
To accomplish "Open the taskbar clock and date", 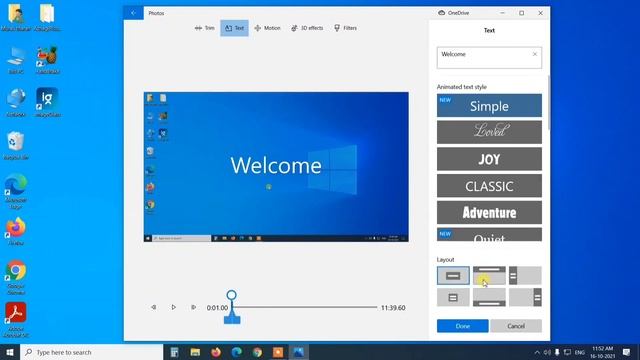I will 603,352.
